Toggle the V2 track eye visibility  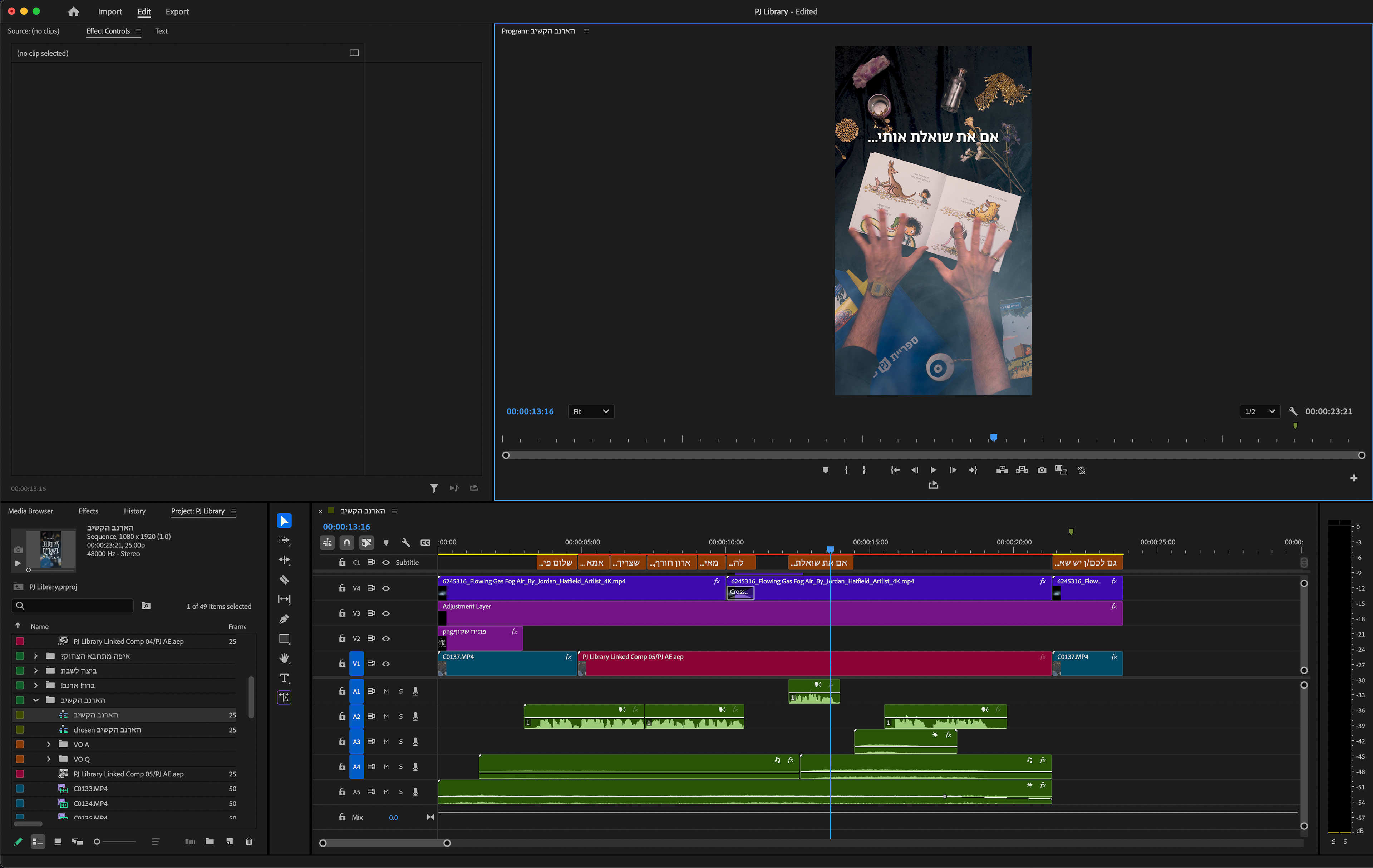386,638
